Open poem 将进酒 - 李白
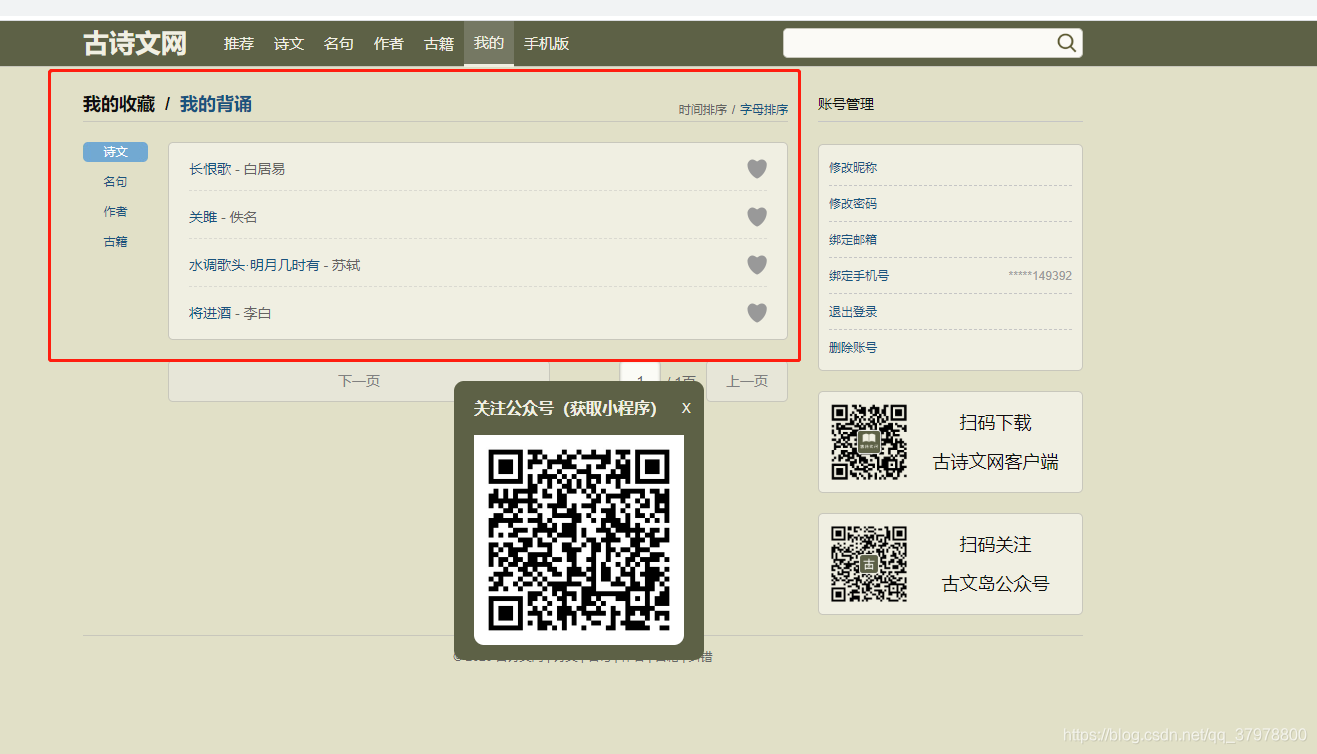The height and width of the screenshot is (754, 1317). tap(230, 313)
